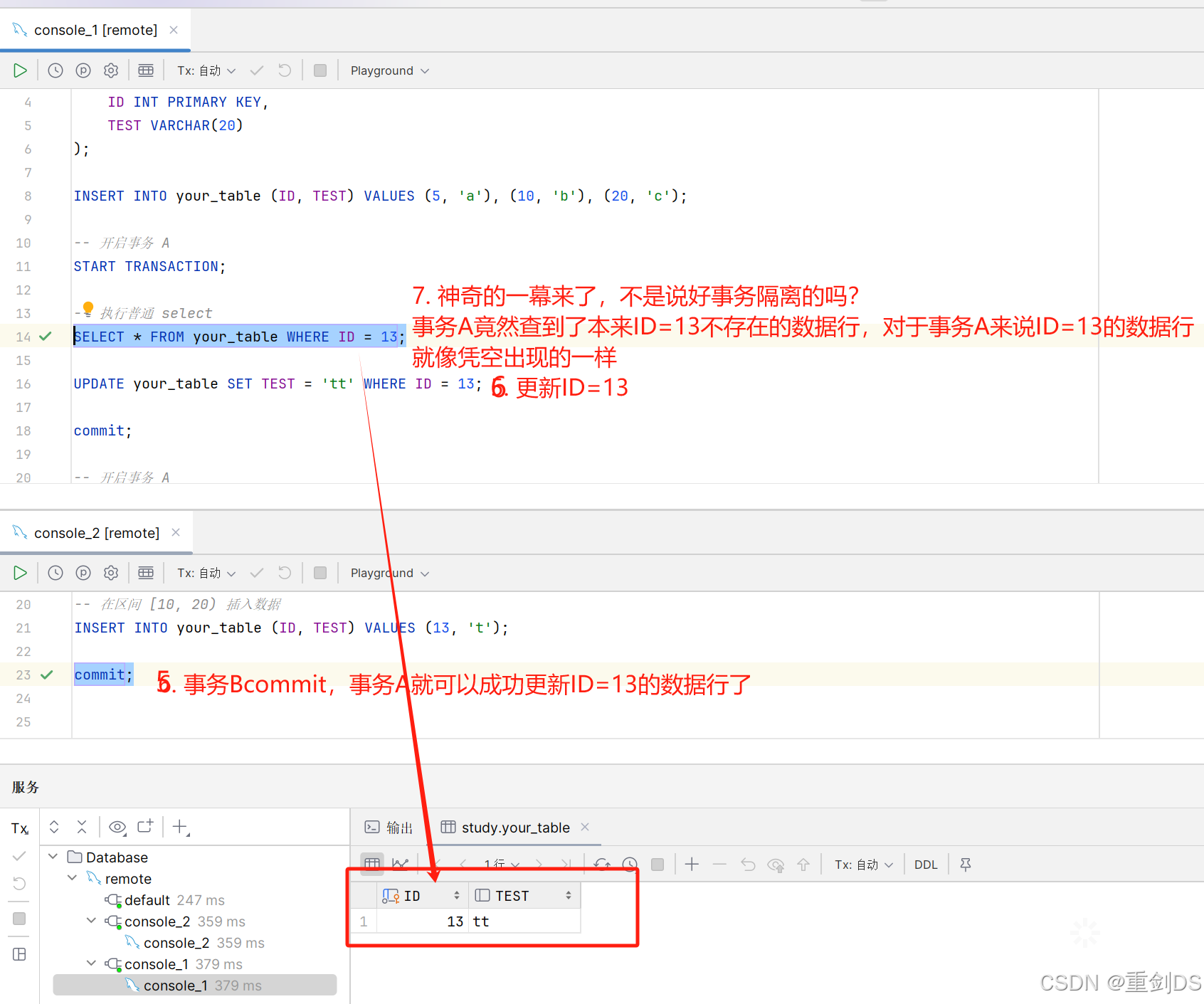Stop execution square in console_2 toolbar
This screenshot has height=1004, width=1204.
(320, 573)
